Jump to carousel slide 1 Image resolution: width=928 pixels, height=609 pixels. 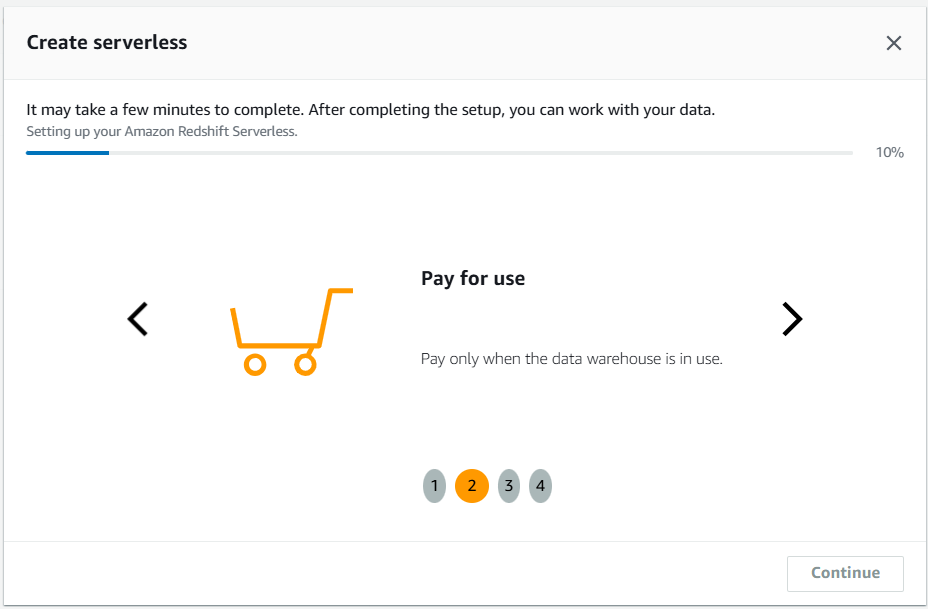434,486
